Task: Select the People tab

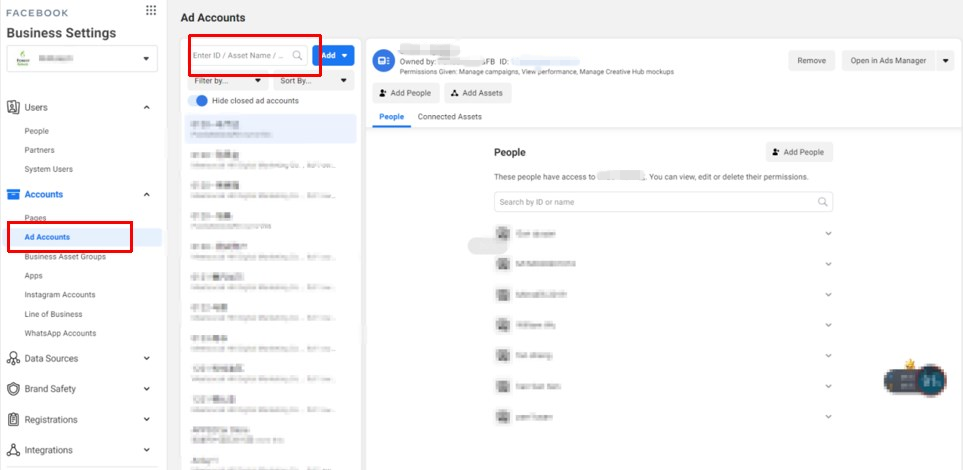Action: [391, 117]
